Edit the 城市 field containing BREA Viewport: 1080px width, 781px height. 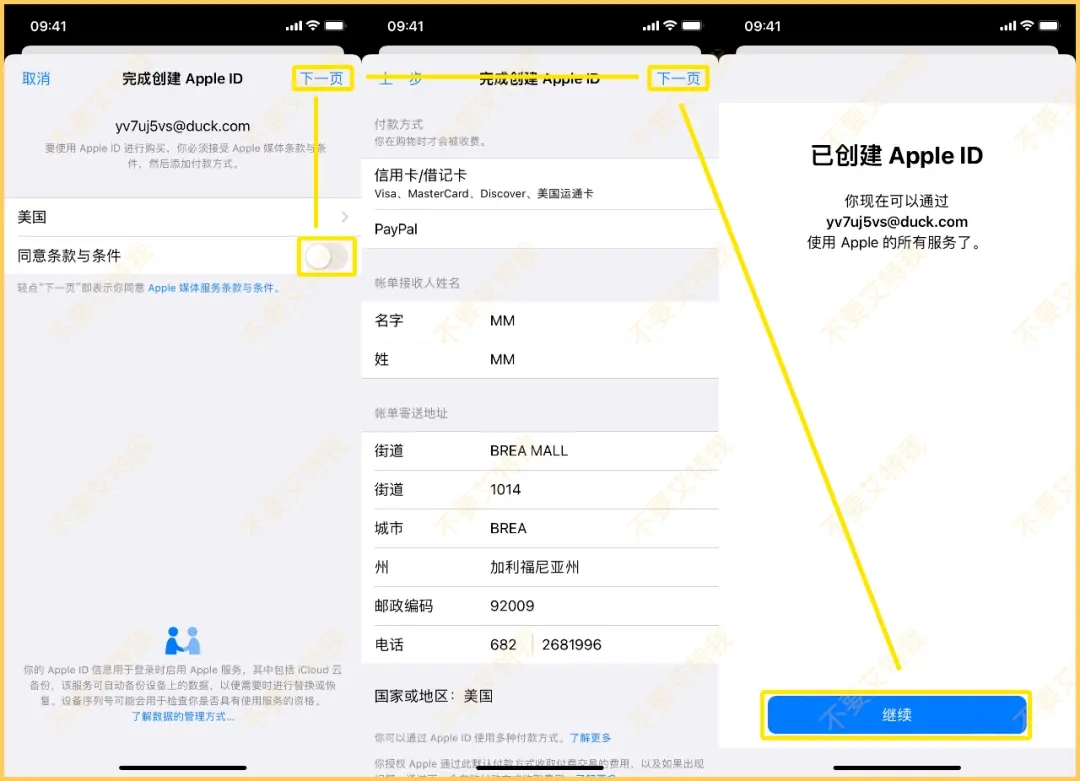click(540, 528)
